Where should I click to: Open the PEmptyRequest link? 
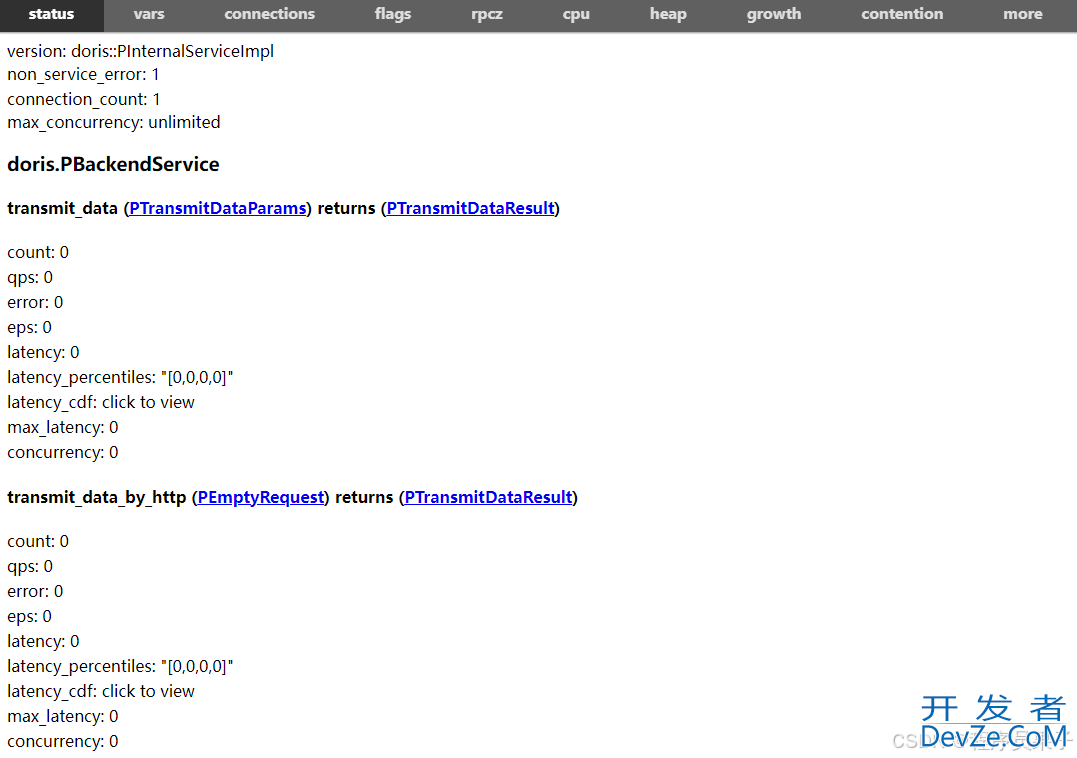coord(261,498)
